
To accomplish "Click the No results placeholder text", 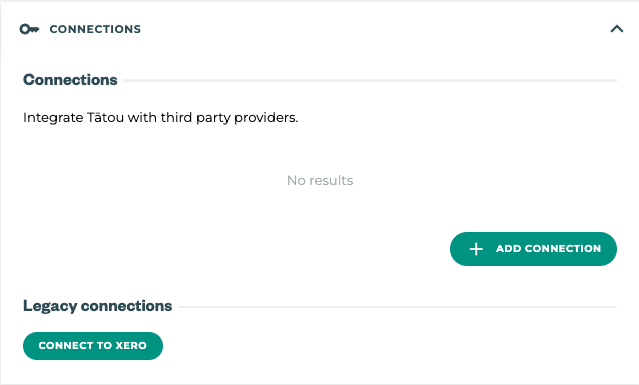I will point(320,180).
